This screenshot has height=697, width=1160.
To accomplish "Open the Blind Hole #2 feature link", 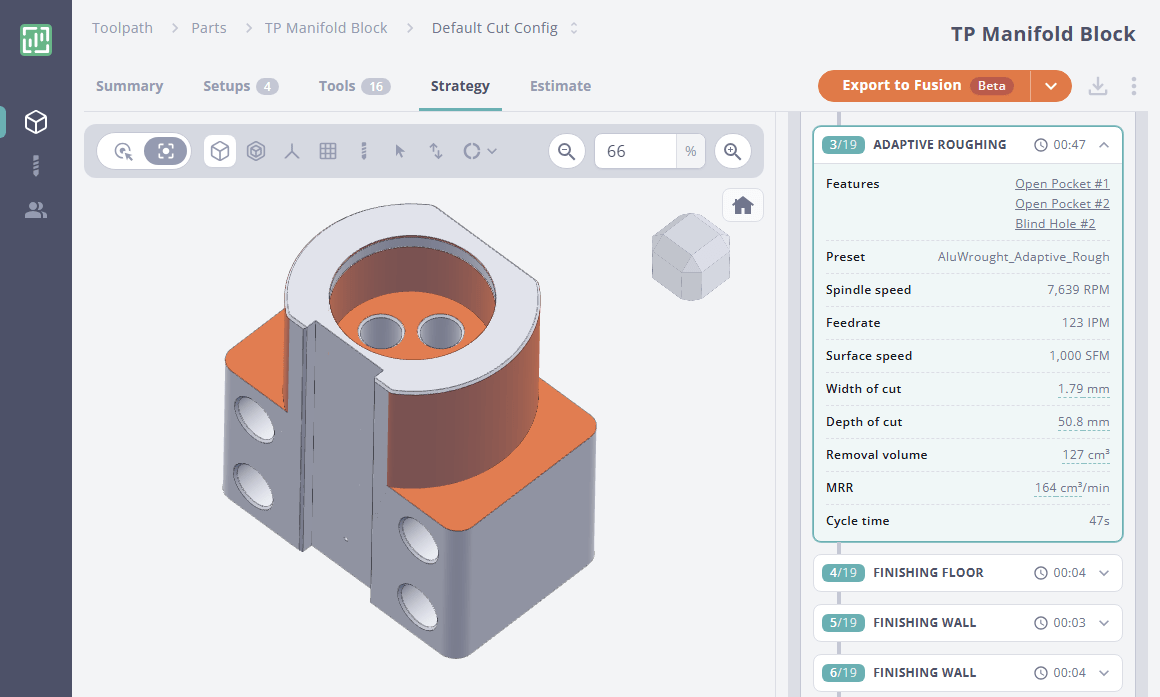I will (1055, 223).
